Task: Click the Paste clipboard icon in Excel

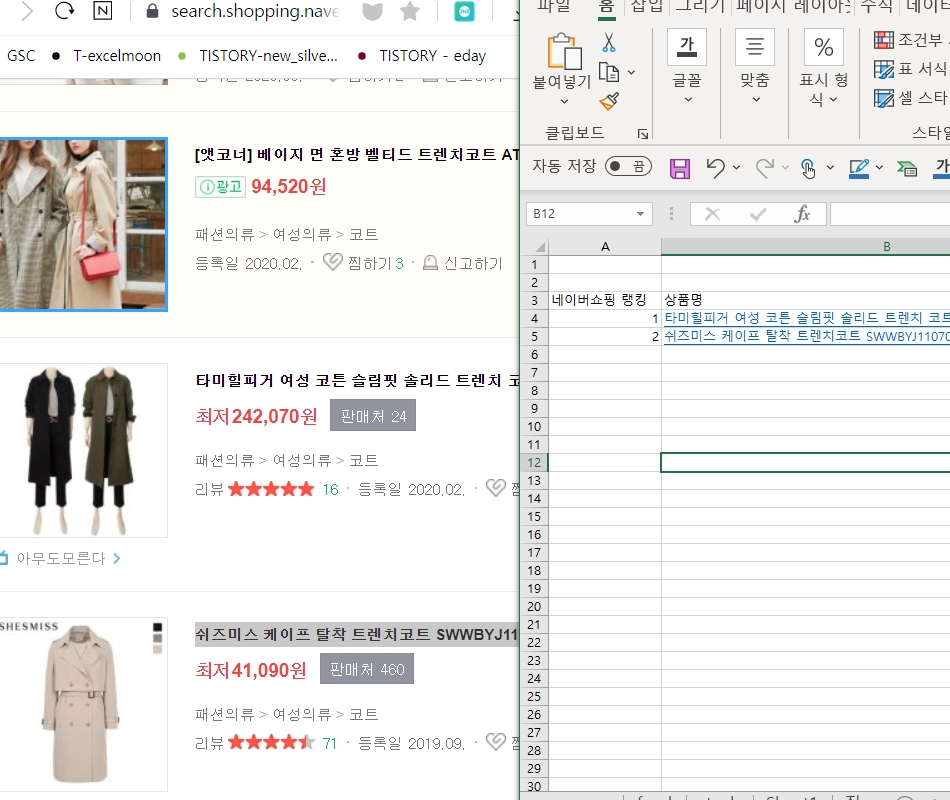Action: point(563,51)
